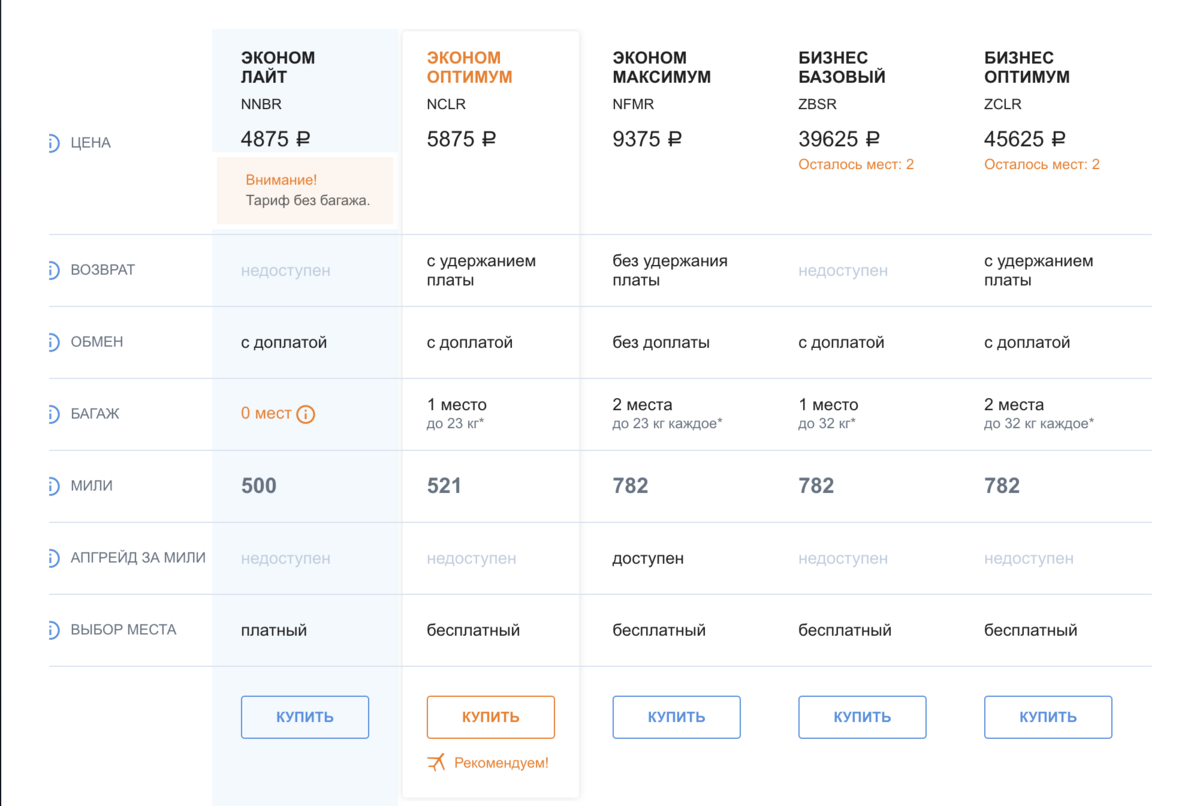Viewport: 1200px width, 806px height.
Task: Click airplane icon beside Рекомендуем
Action: (436, 763)
